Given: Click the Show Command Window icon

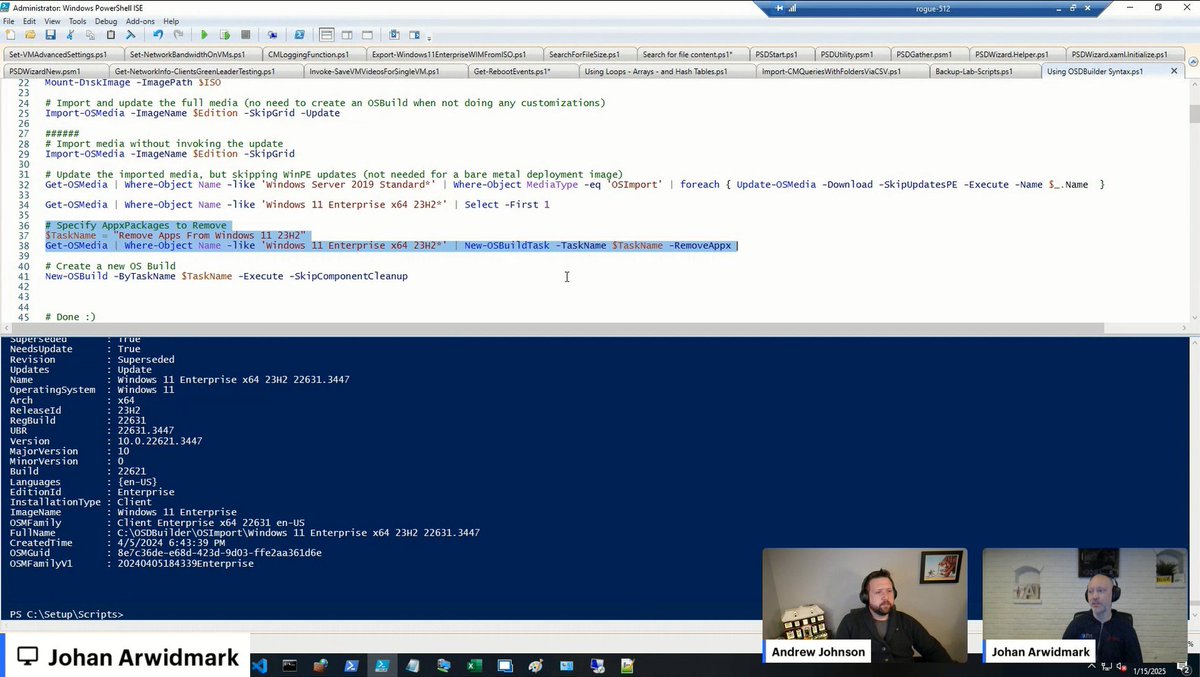Looking at the screenshot, I should pyautogui.click(x=394, y=35).
